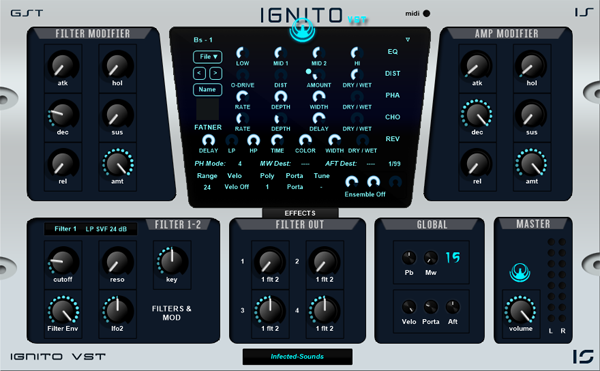The image size is (600, 371).
Task: Open the MW Dest destination selector
Action: tap(305, 164)
